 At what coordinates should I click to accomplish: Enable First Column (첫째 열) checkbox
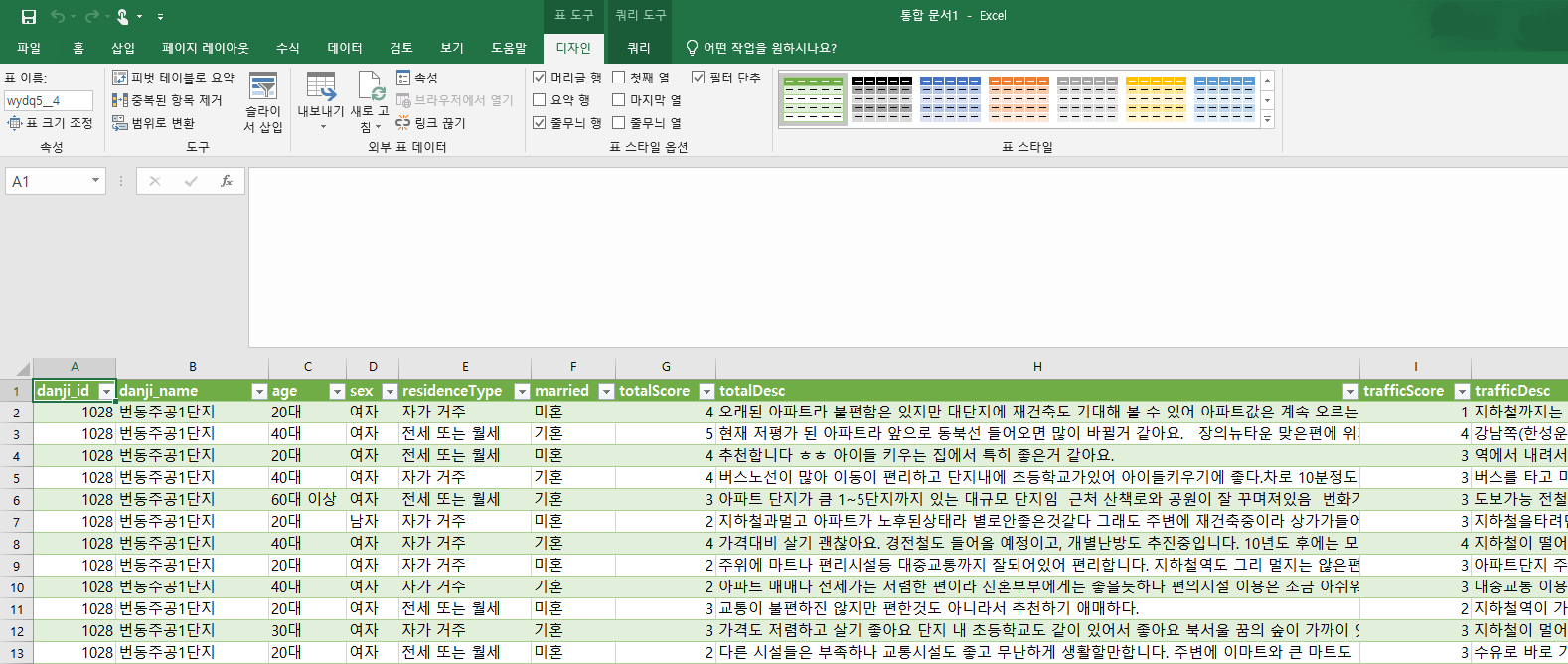[618, 78]
